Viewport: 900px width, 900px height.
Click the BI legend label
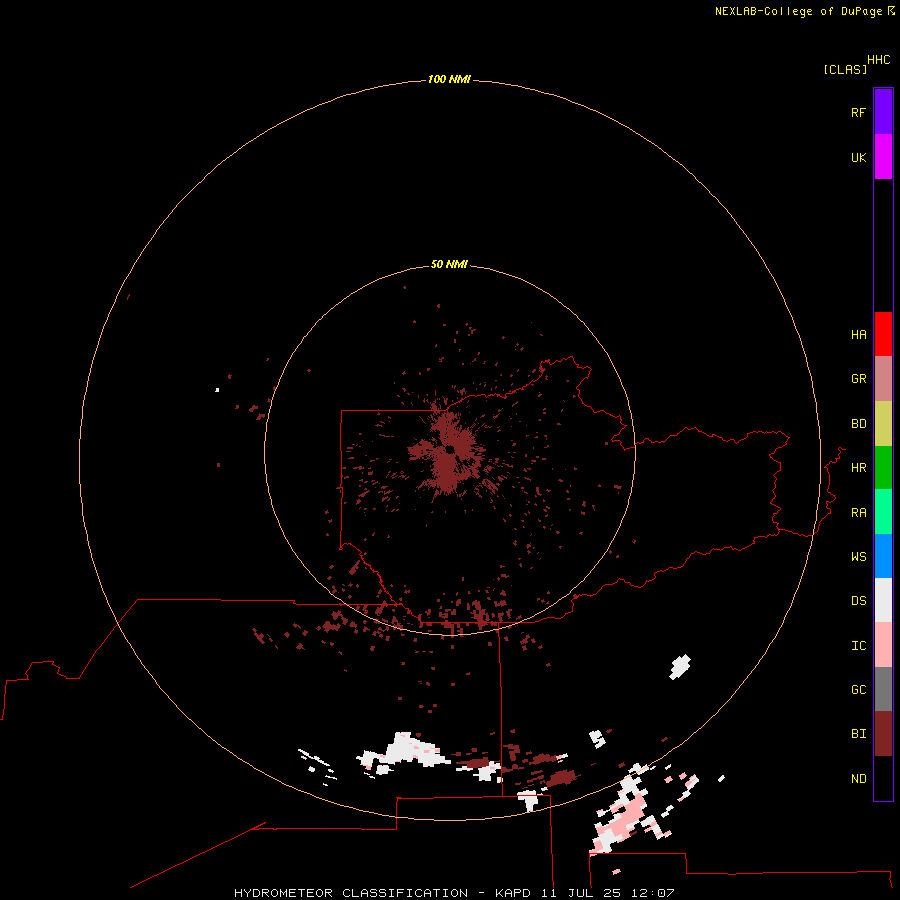(x=858, y=734)
